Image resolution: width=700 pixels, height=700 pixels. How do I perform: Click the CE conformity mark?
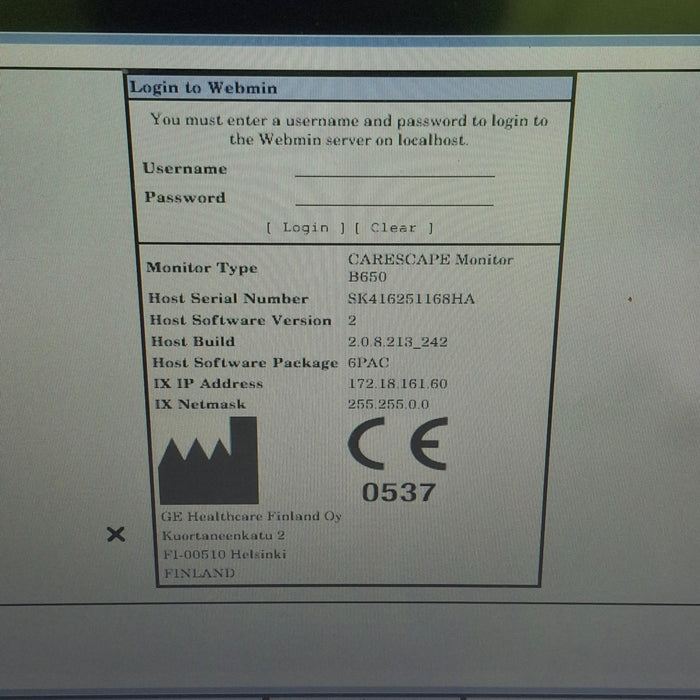pos(397,444)
